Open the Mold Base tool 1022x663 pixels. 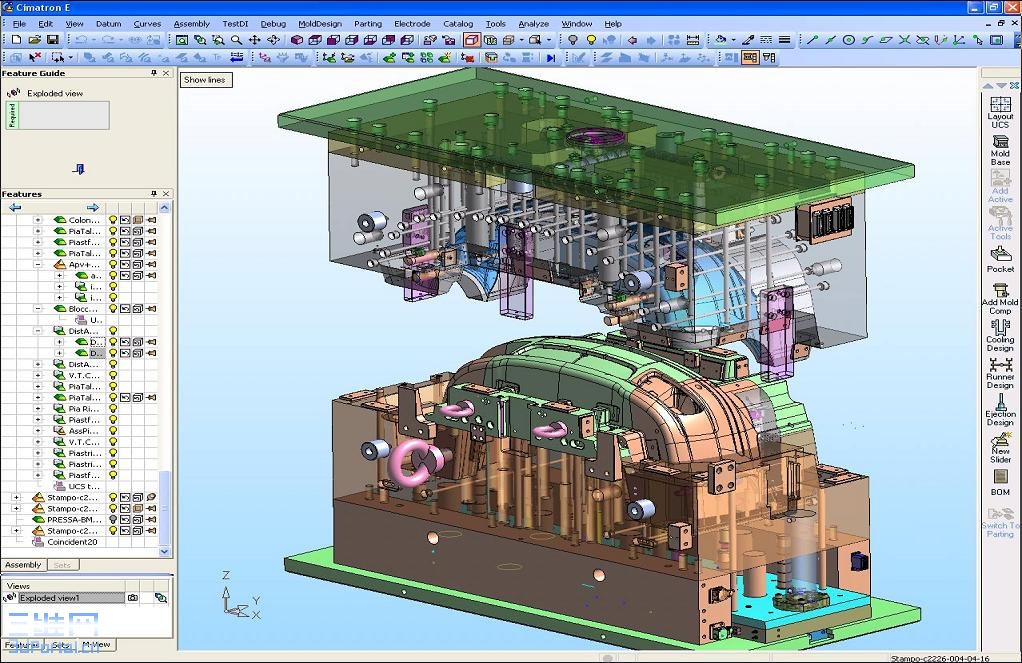coord(1000,151)
